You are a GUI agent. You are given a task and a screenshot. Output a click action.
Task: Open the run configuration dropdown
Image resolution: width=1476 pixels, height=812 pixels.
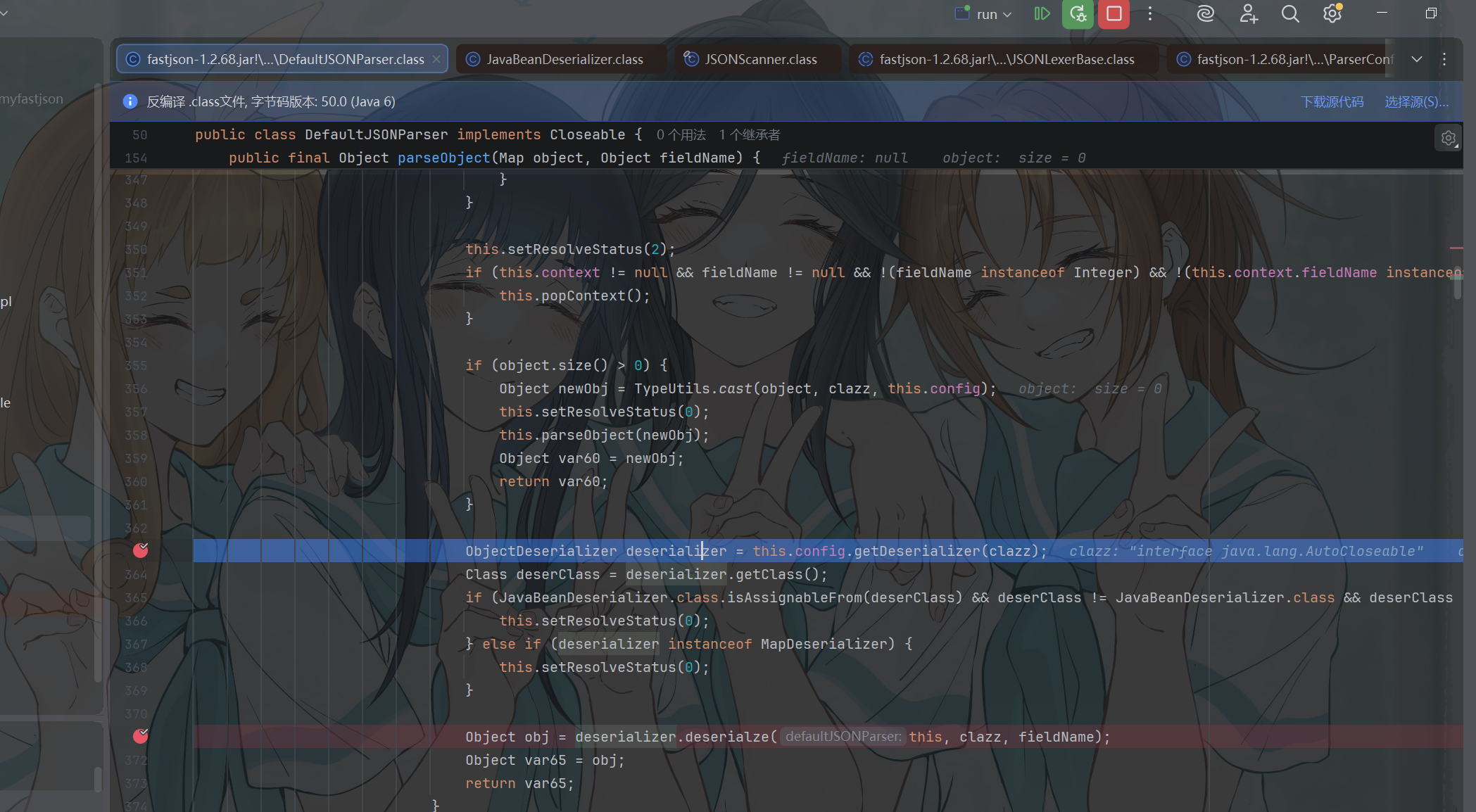click(x=984, y=14)
